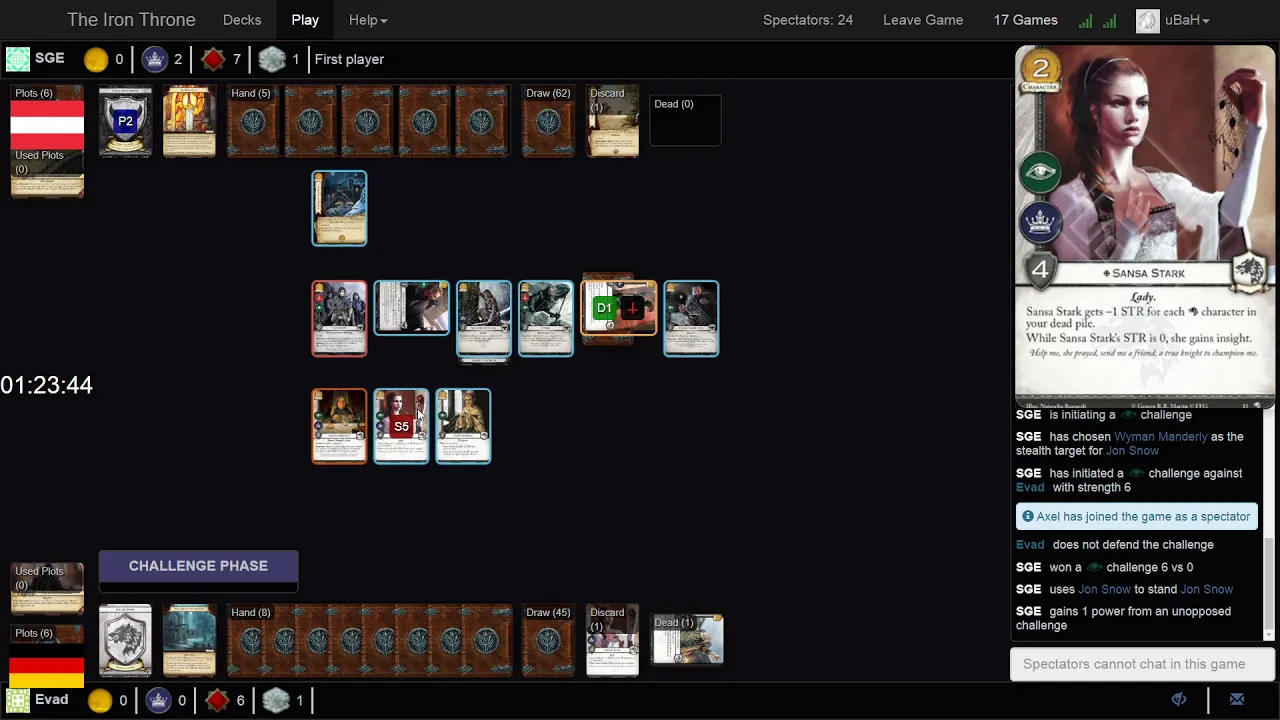Click the Wyman Manderly link in chat
This screenshot has width=1280, height=720.
point(1160,437)
